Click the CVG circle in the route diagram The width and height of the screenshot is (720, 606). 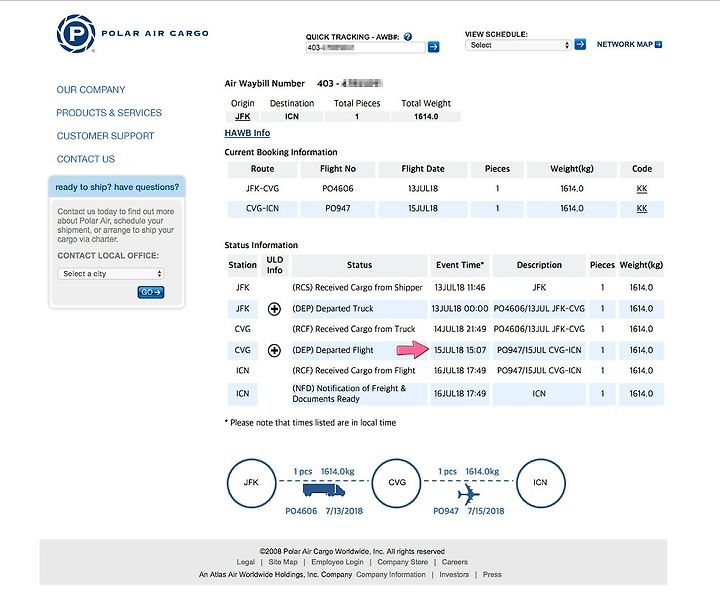pyautogui.click(x=397, y=483)
